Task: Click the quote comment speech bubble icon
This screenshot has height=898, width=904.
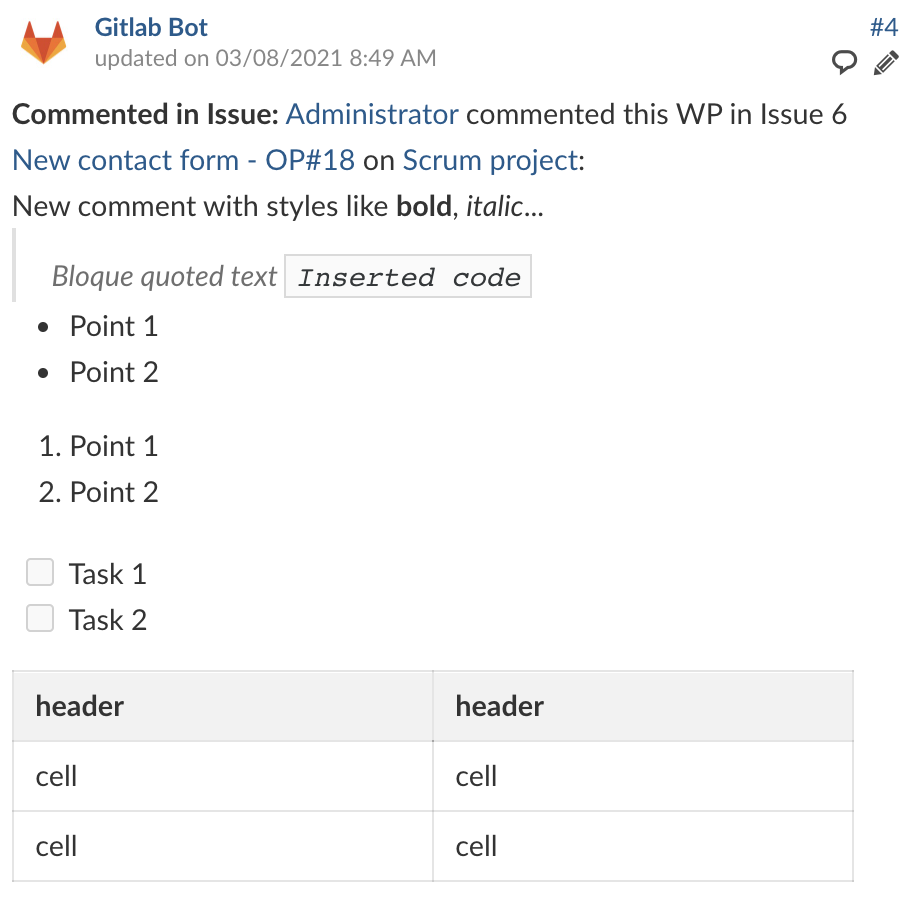Action: click(x=845, y=63)
